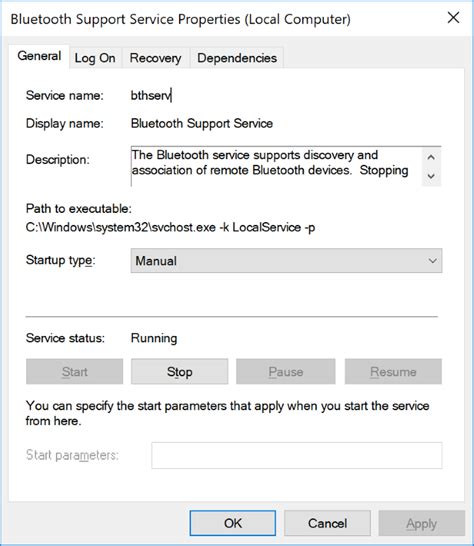474x546 pixels.
Task: Go to the Dependencies tab
Action: click(237, 58)
